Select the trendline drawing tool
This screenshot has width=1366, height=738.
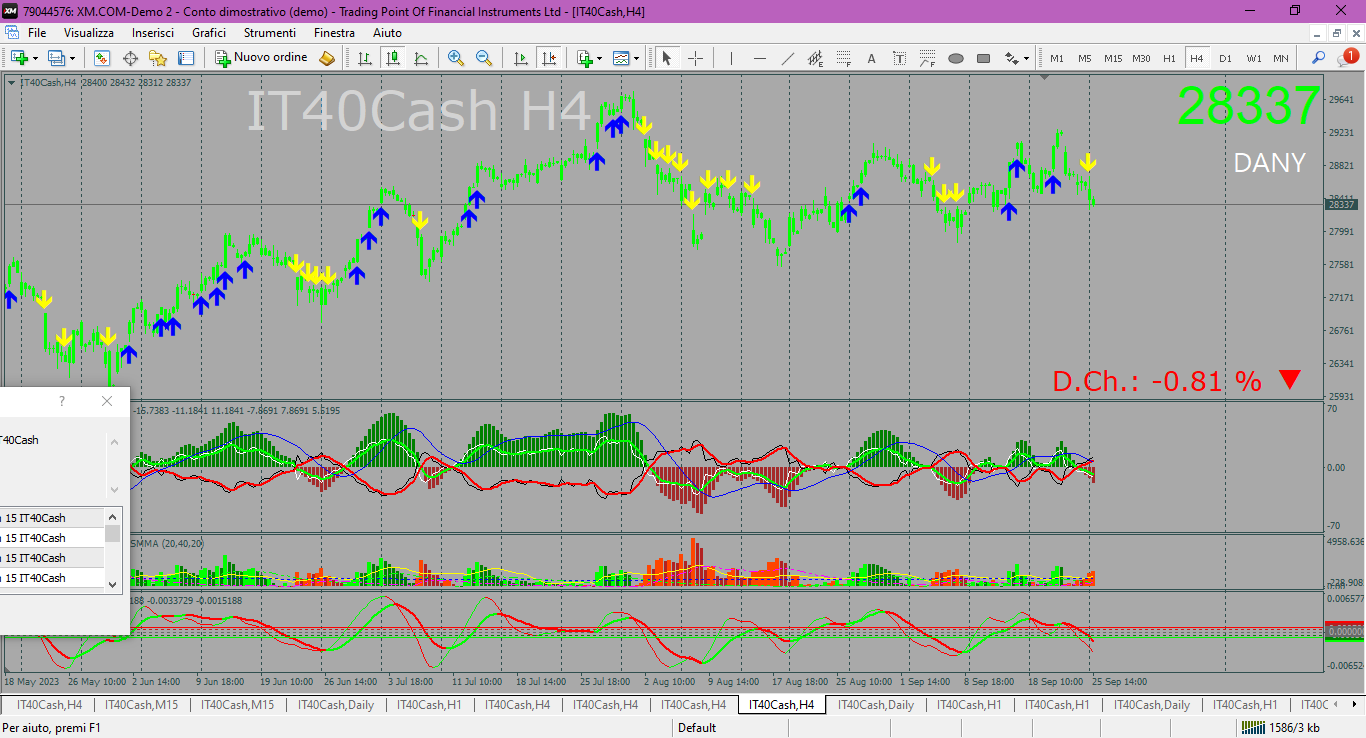787,58
